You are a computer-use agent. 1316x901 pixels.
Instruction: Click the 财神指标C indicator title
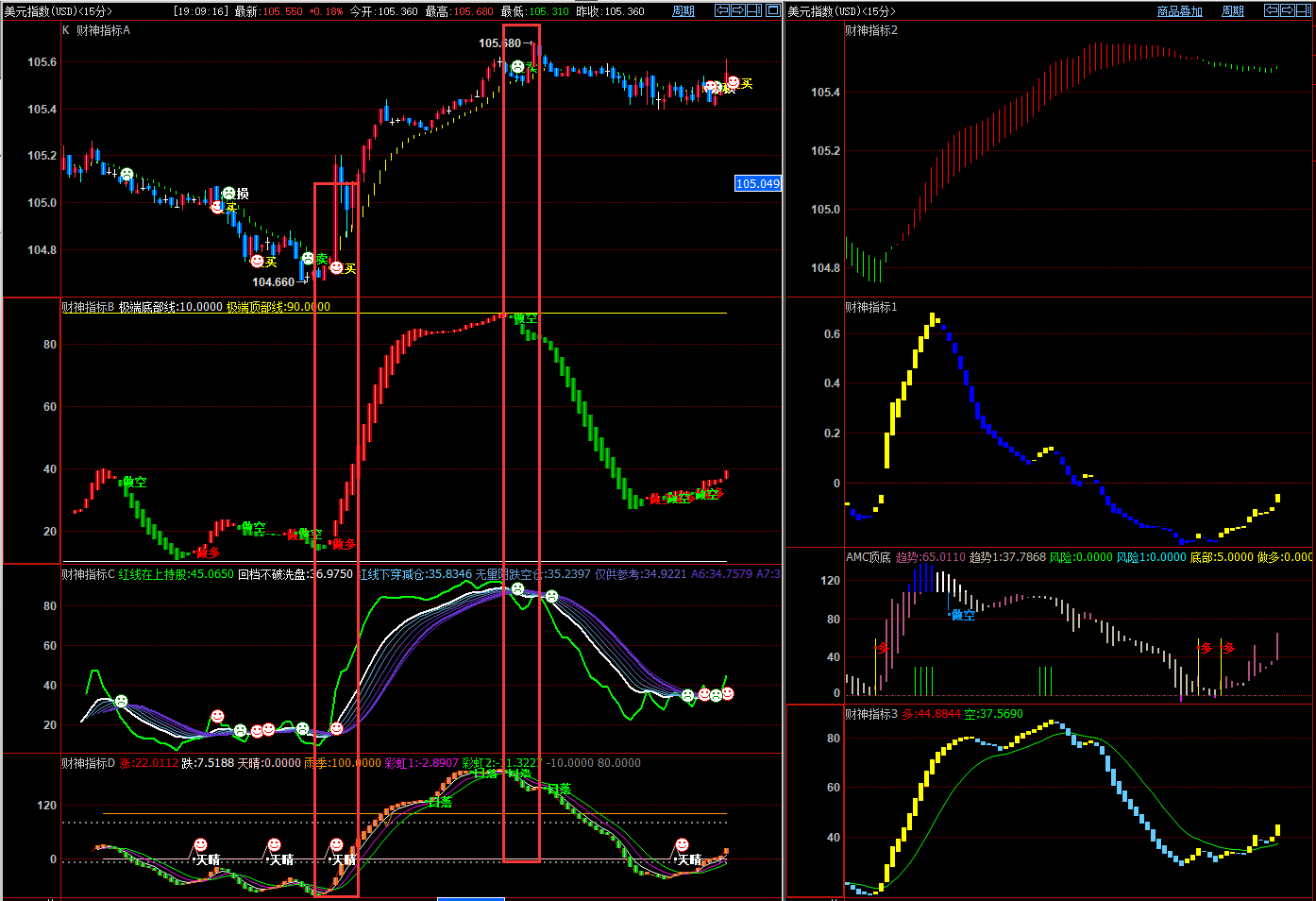tap(88, 574)
